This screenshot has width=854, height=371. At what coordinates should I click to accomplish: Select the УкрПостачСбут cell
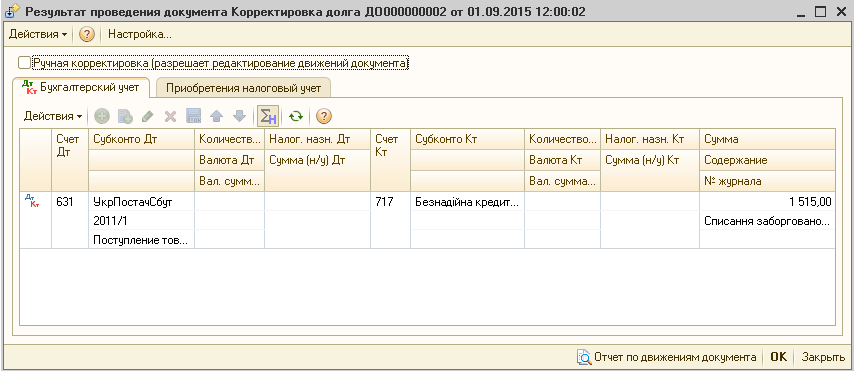(x=141, y=202)
